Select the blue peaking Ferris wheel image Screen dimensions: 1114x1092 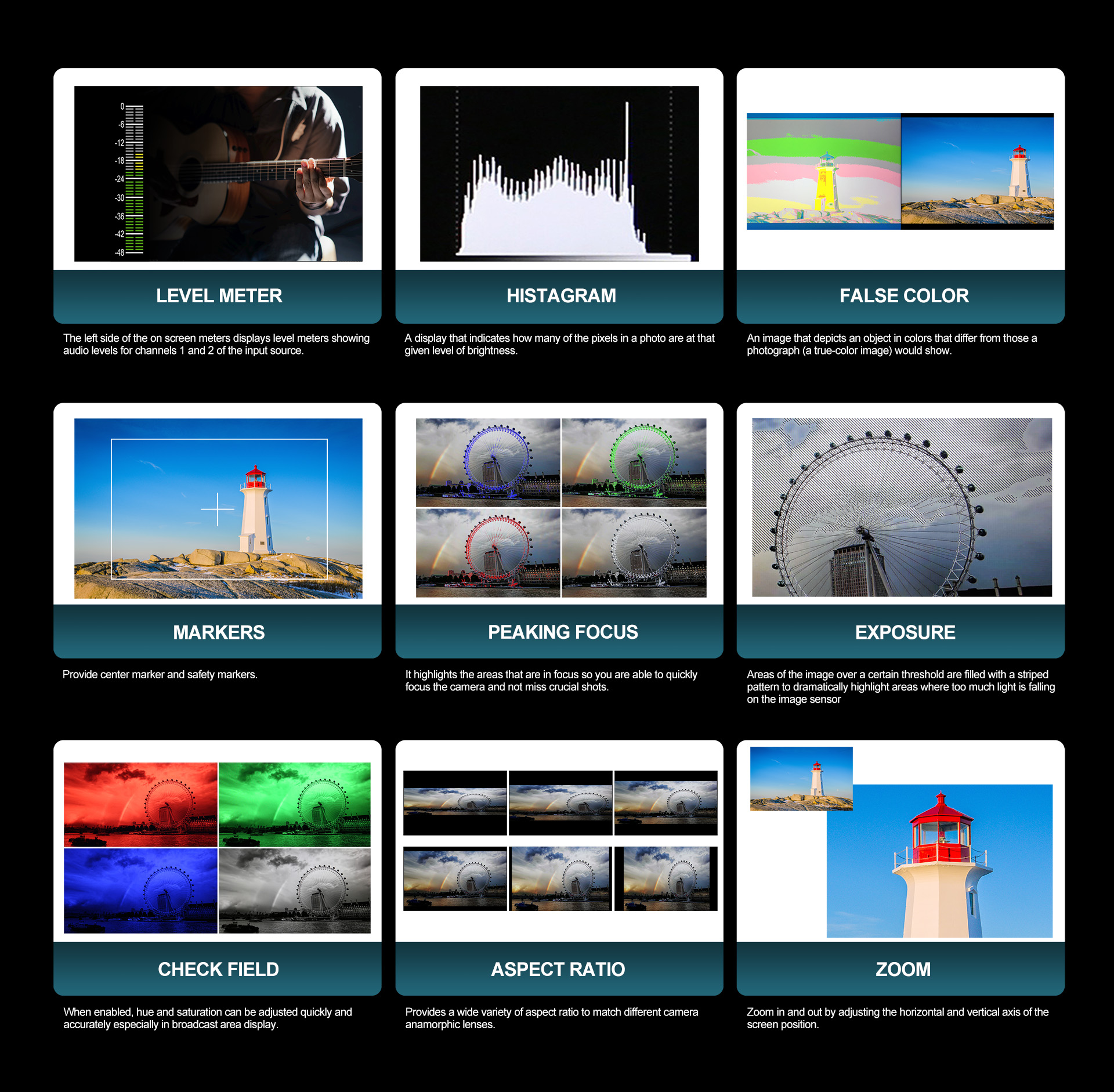click(488, 462)
